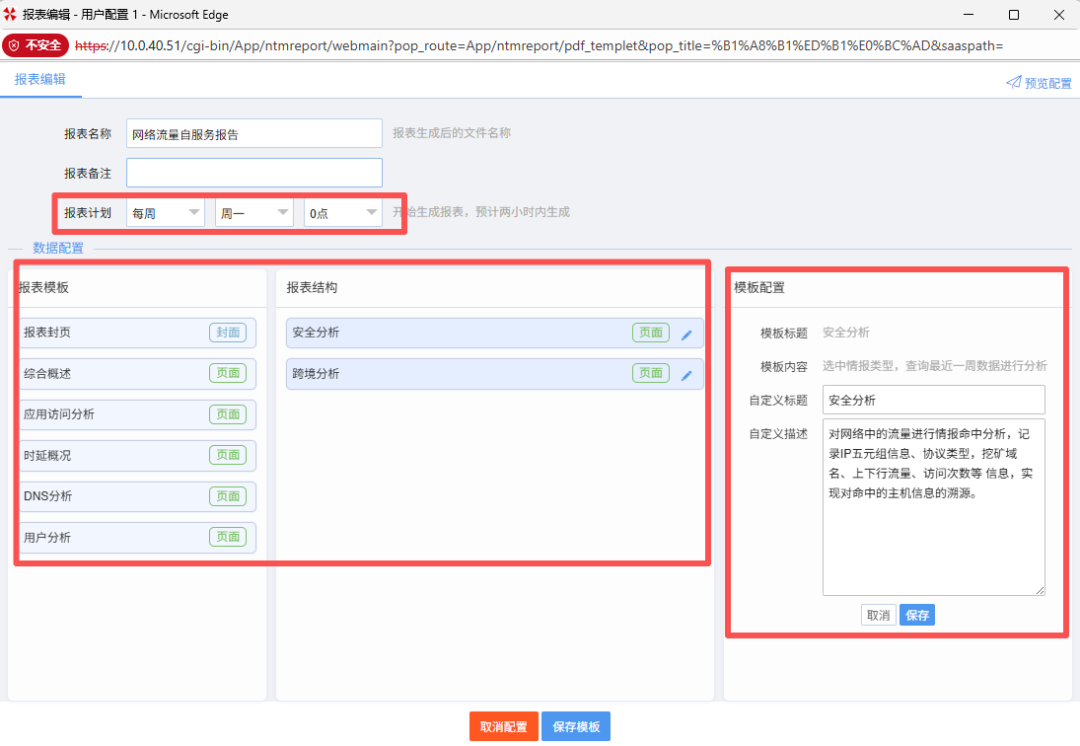1080x746 pixels.
Task: Expand the 0点 hour dropdown
Action: [343, 213]
